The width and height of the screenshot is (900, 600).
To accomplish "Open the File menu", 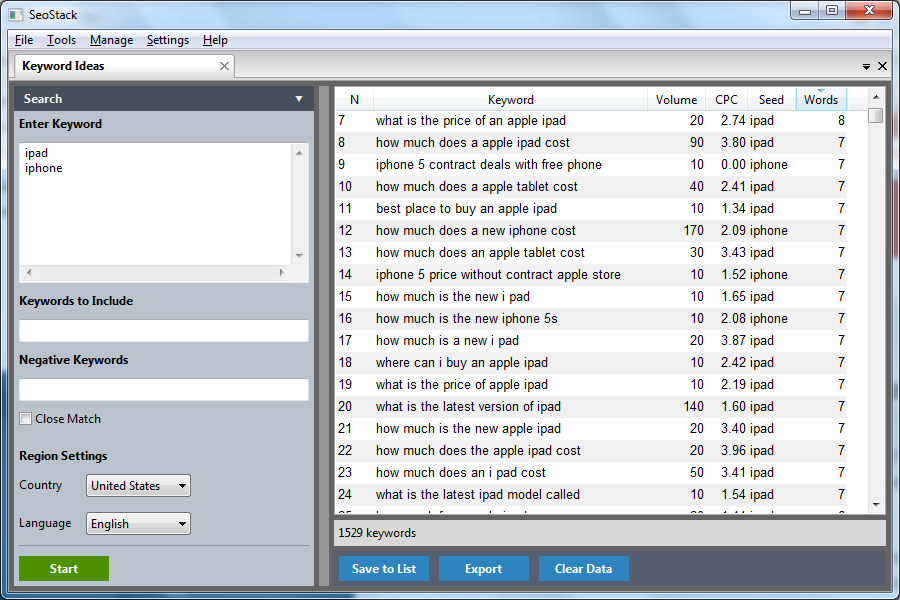I will pyautogui.click(x=24, y=40).
